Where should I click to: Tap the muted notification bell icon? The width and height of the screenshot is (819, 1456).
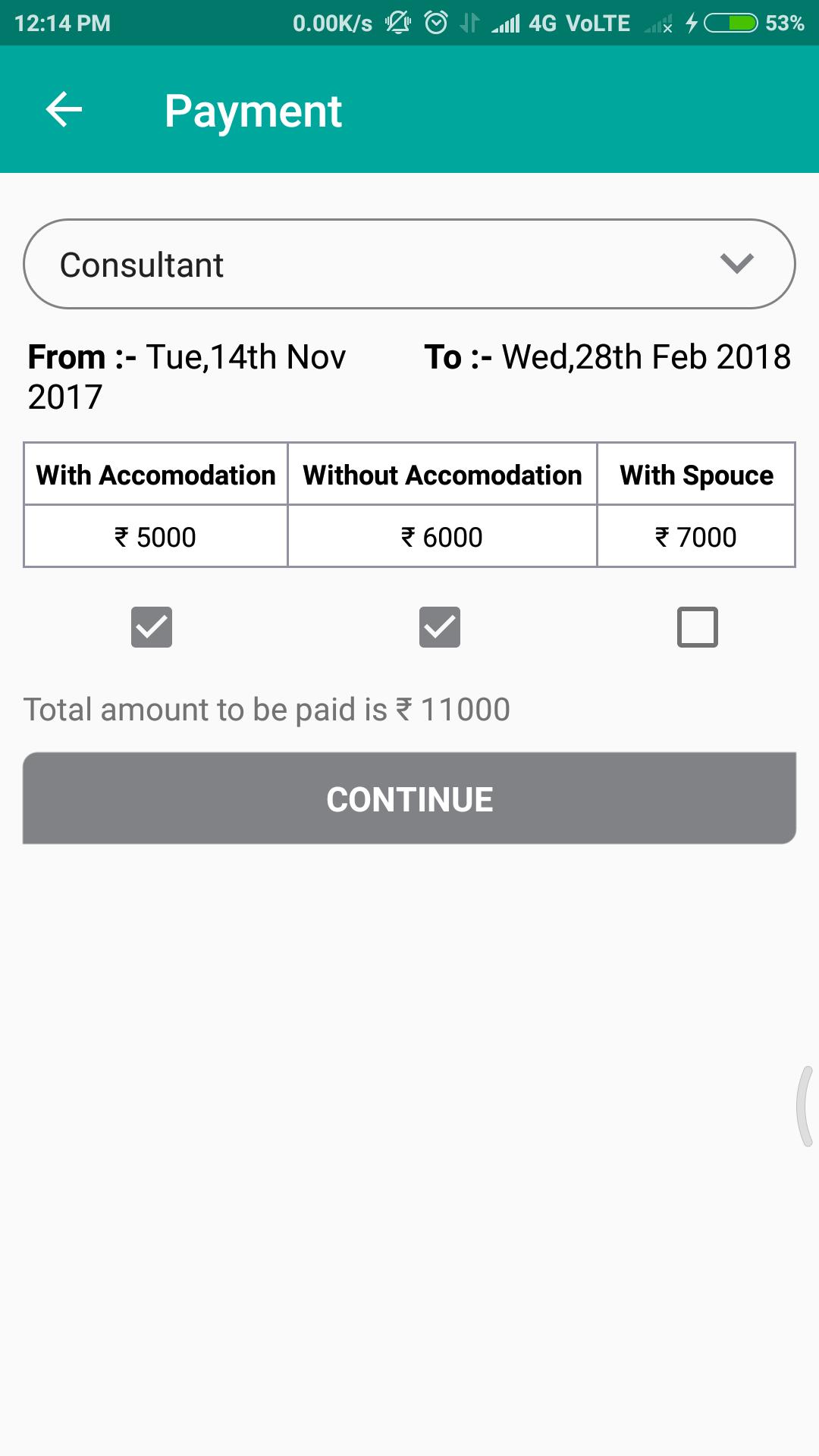click(397, 23)
